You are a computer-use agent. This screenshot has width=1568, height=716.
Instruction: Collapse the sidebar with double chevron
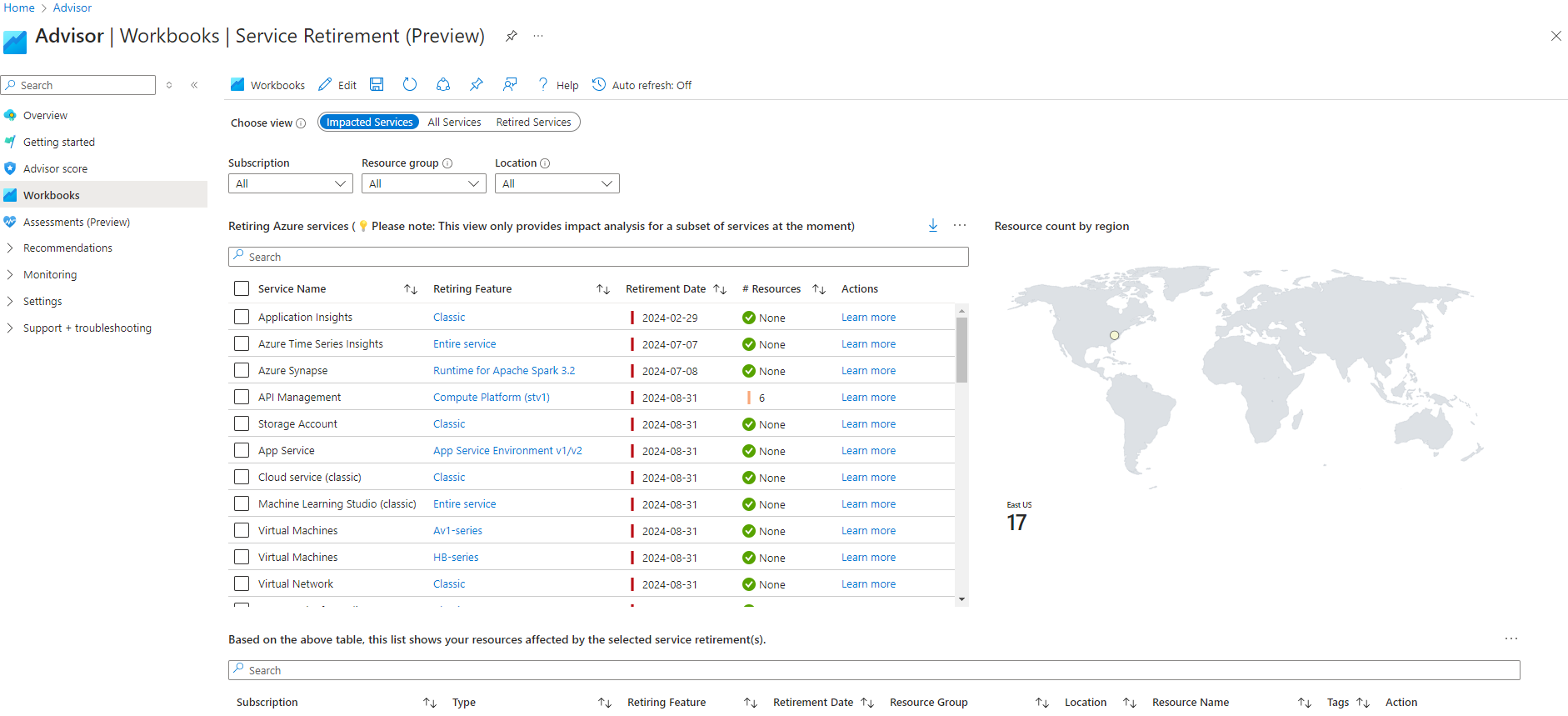[194, 85]
